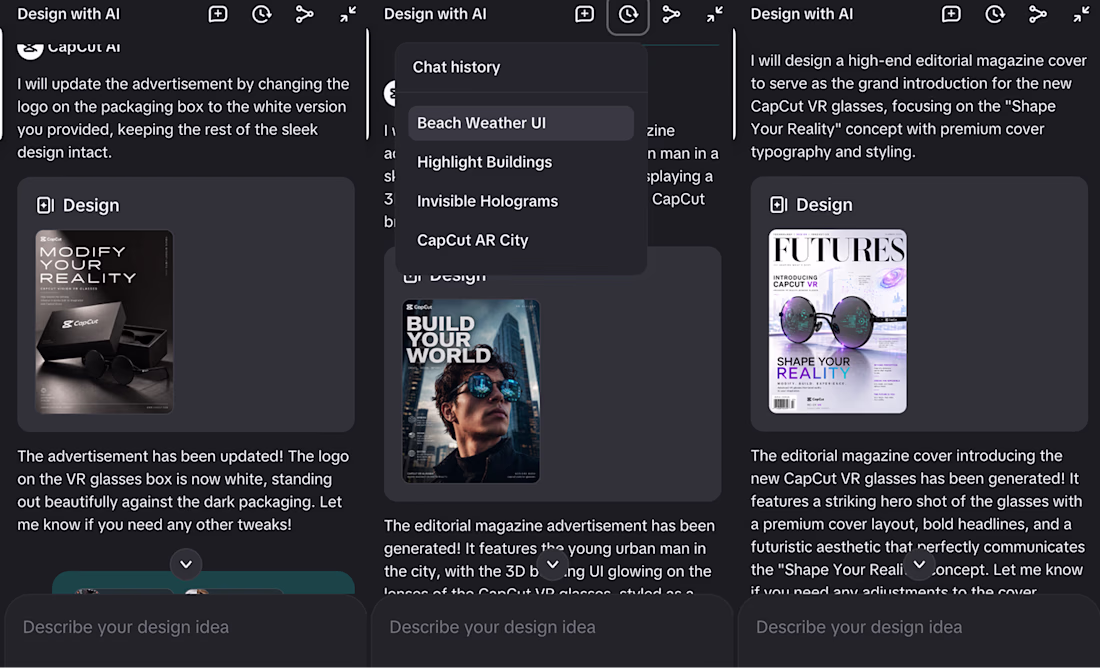Viewport: 1100px width, 668px height.
Task: Open chat history in right panel
Action: (995, 14)
